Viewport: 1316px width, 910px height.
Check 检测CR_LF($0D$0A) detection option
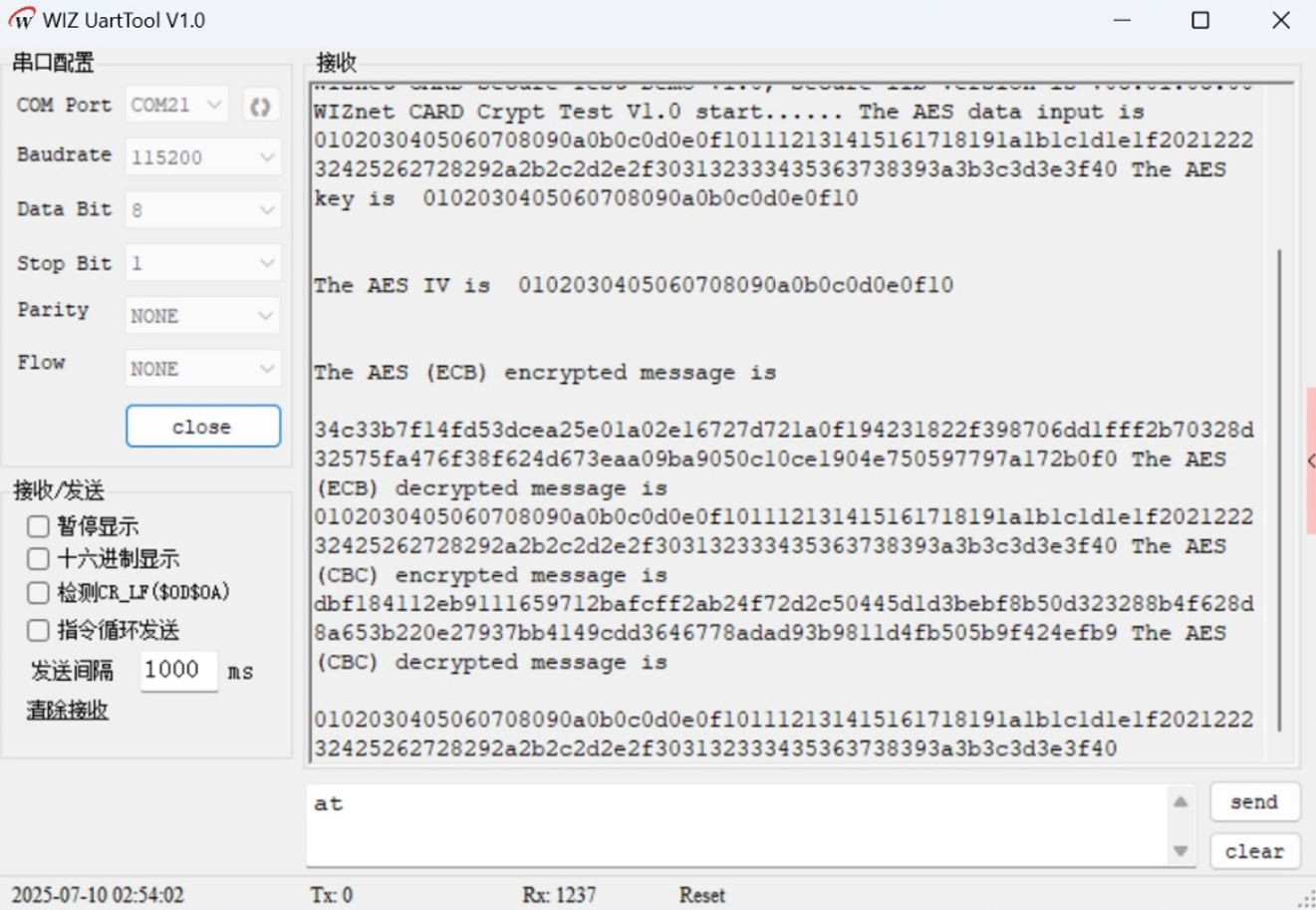coord(37,592)
